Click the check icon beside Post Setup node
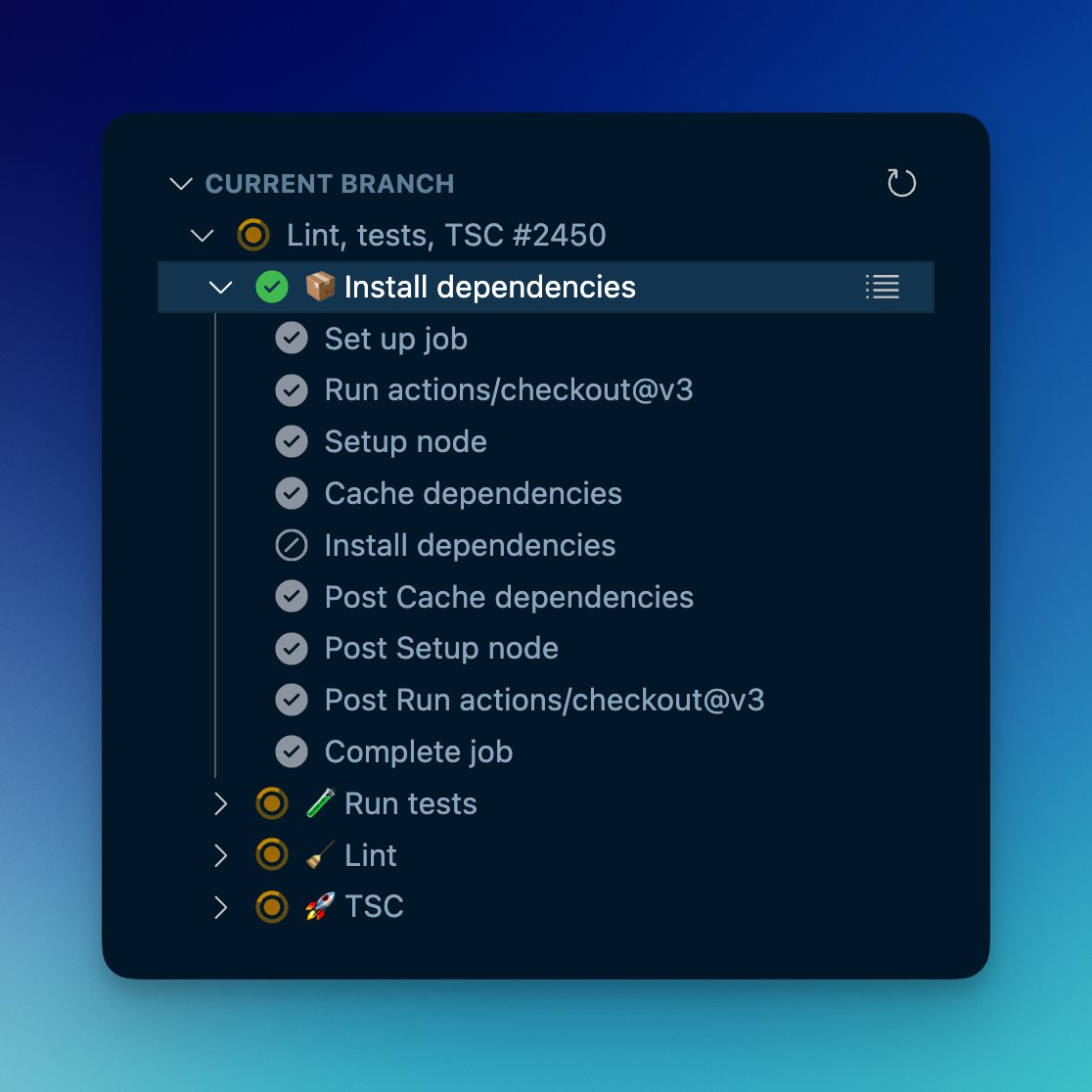This screenshot has width=1092, height=1092. (292, 649)
